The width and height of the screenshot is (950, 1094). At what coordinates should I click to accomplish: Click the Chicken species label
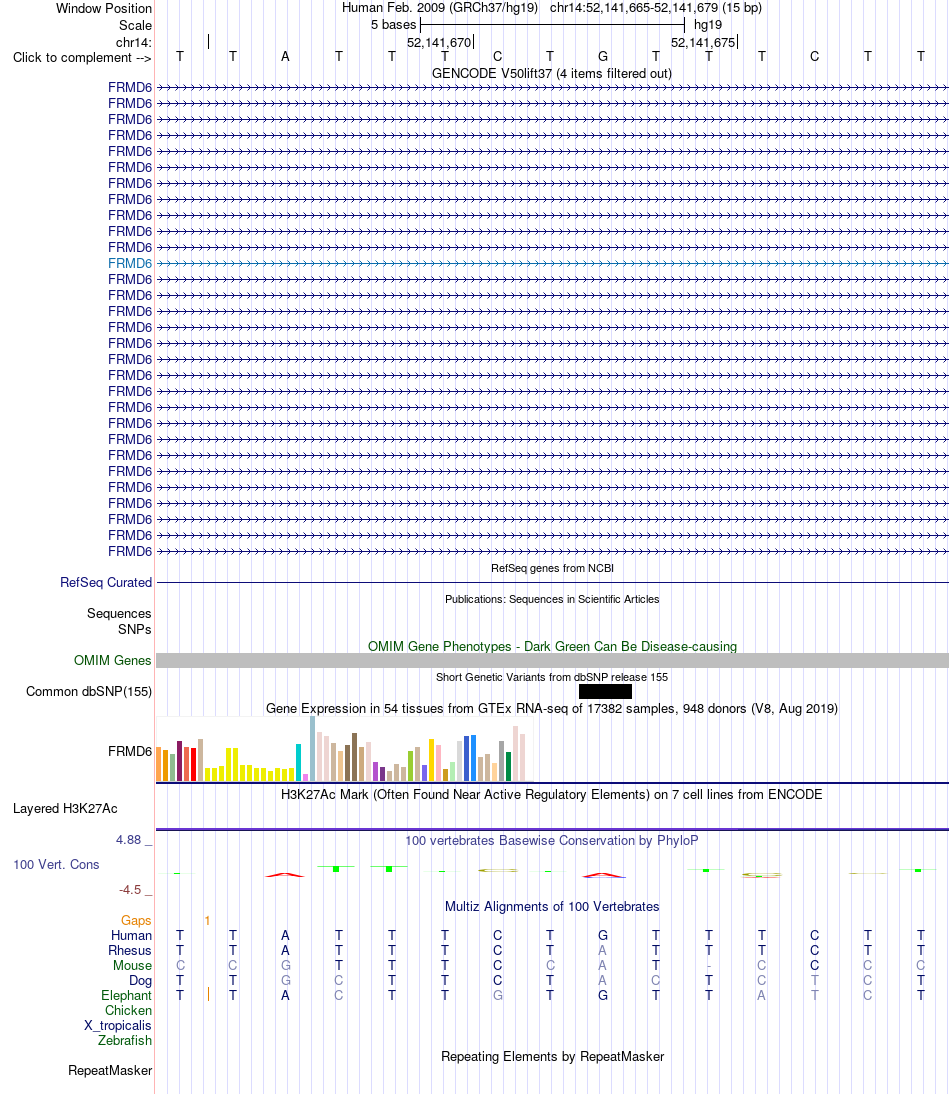click(x=128, y=1010)
